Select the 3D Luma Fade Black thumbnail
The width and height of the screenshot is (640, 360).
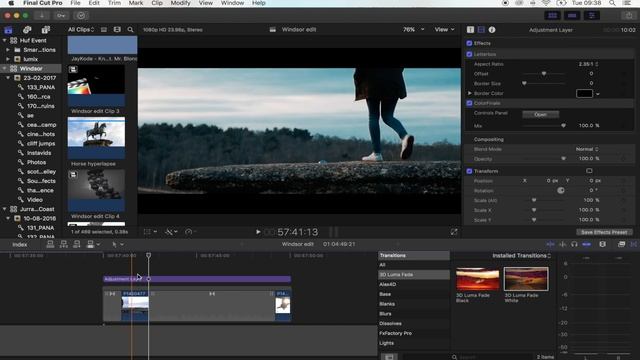(x=478, y=279)
